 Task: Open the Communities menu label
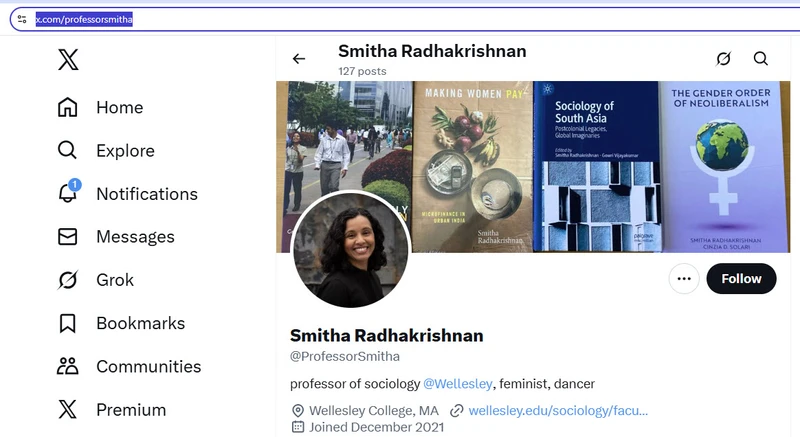coord(148,367)
